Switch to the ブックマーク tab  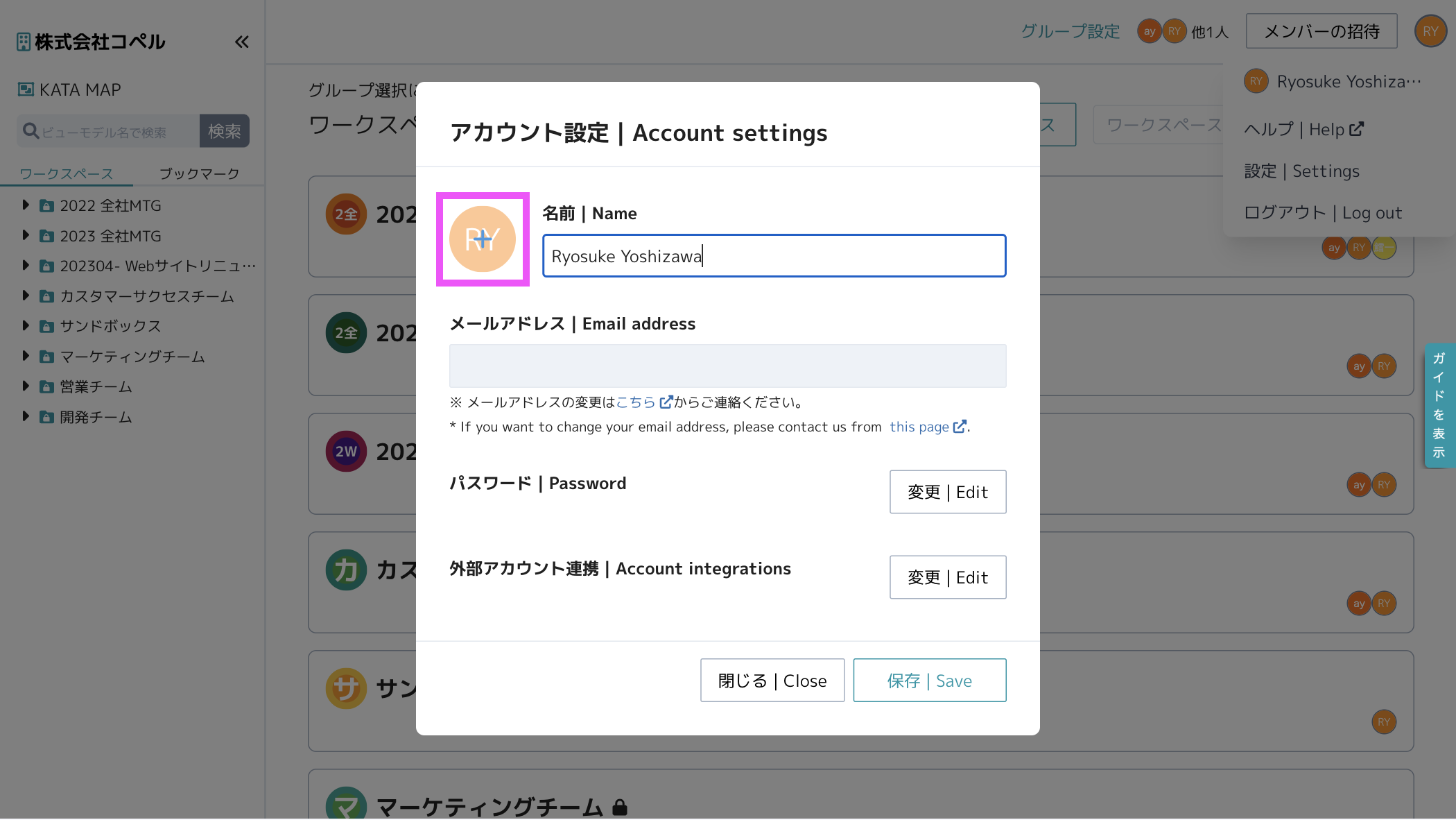tap(199, 174)
